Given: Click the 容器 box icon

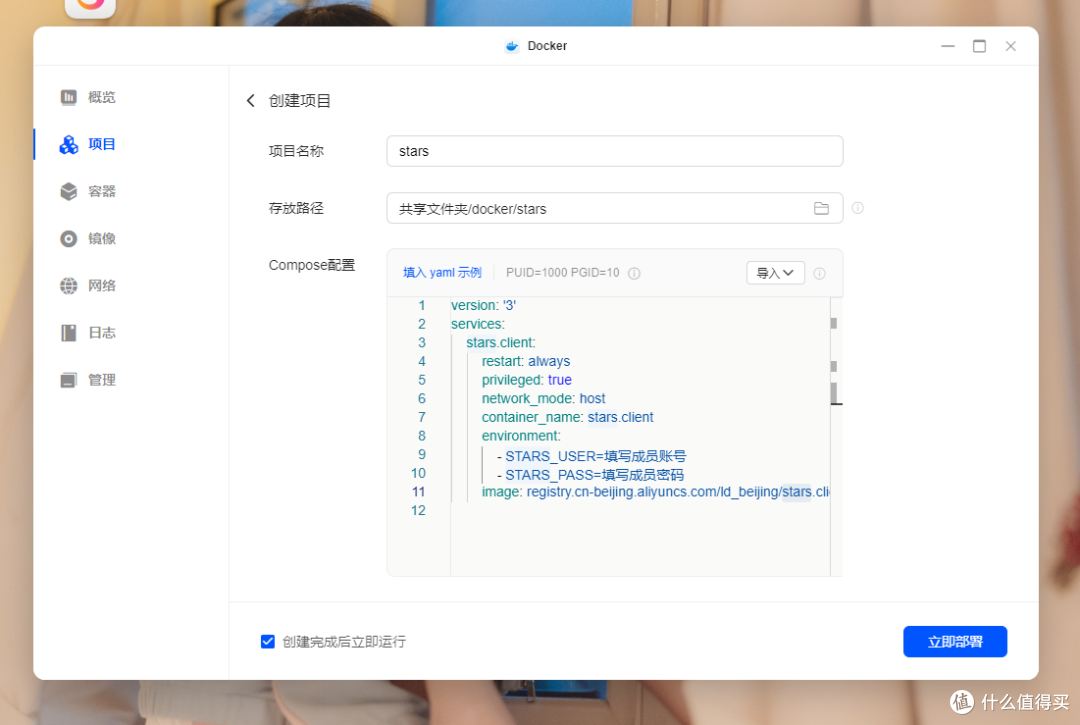Looking at the screenshot, I should pyautogui.click(x=68, y=191).
